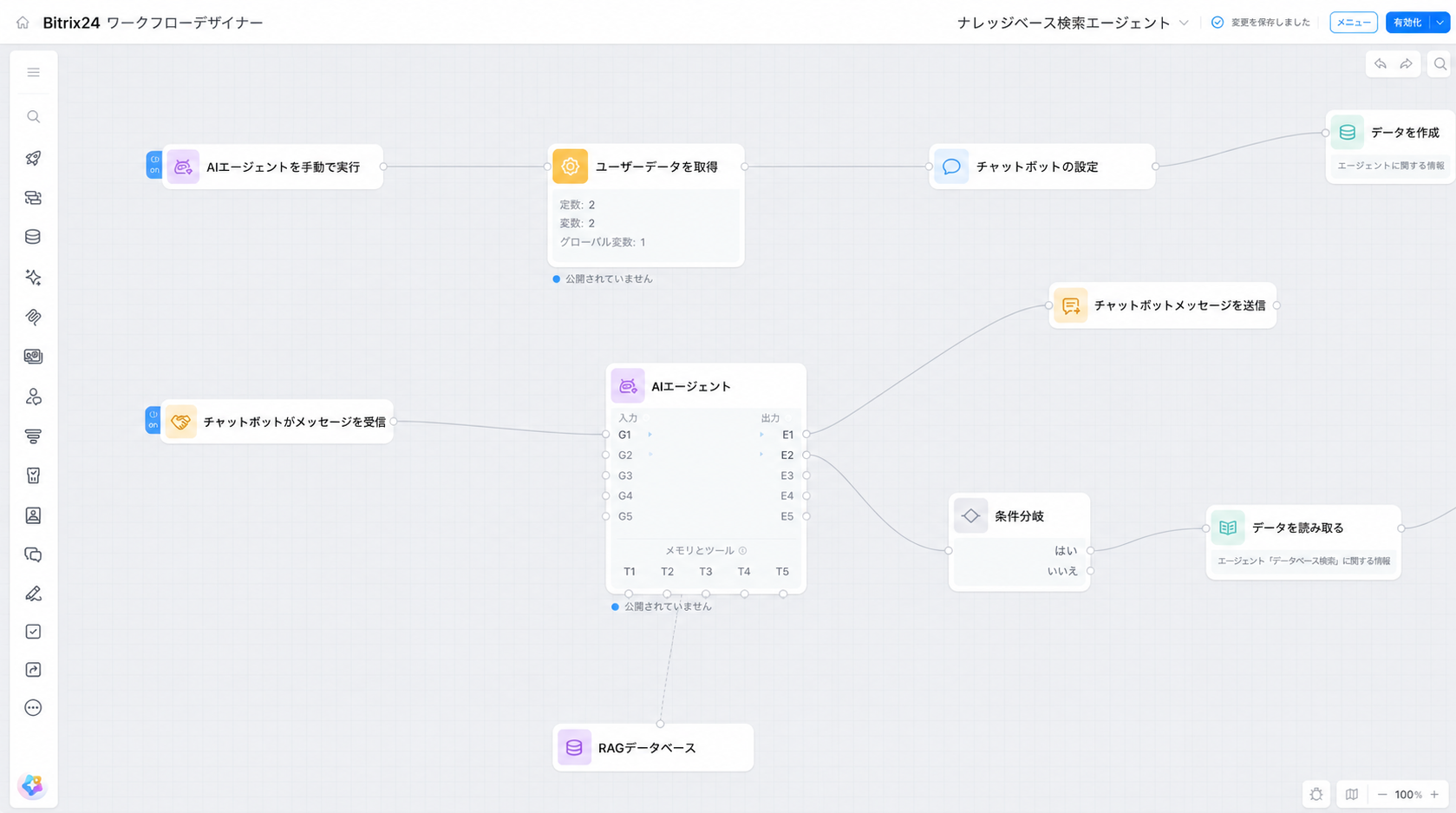Toggle the on switch for チャットボットがメッセージを受信
Viewport: 1456px width, 813px height.
153,420
